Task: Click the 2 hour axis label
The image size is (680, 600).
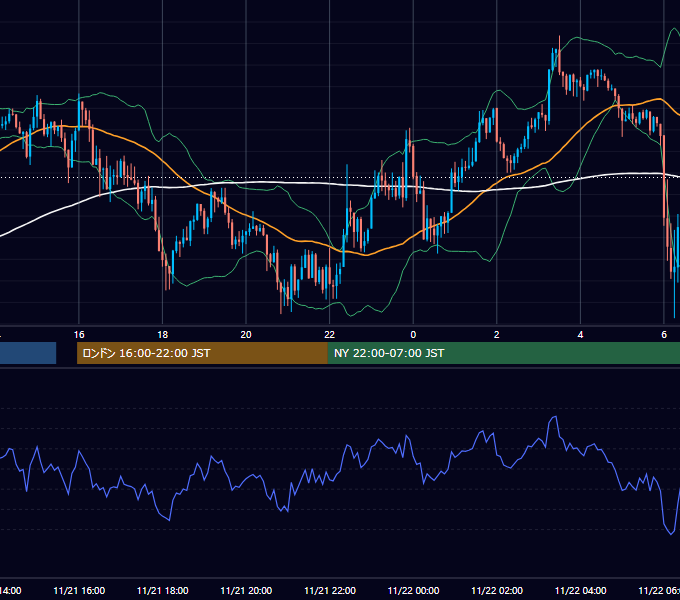Action: coord(497,335)
